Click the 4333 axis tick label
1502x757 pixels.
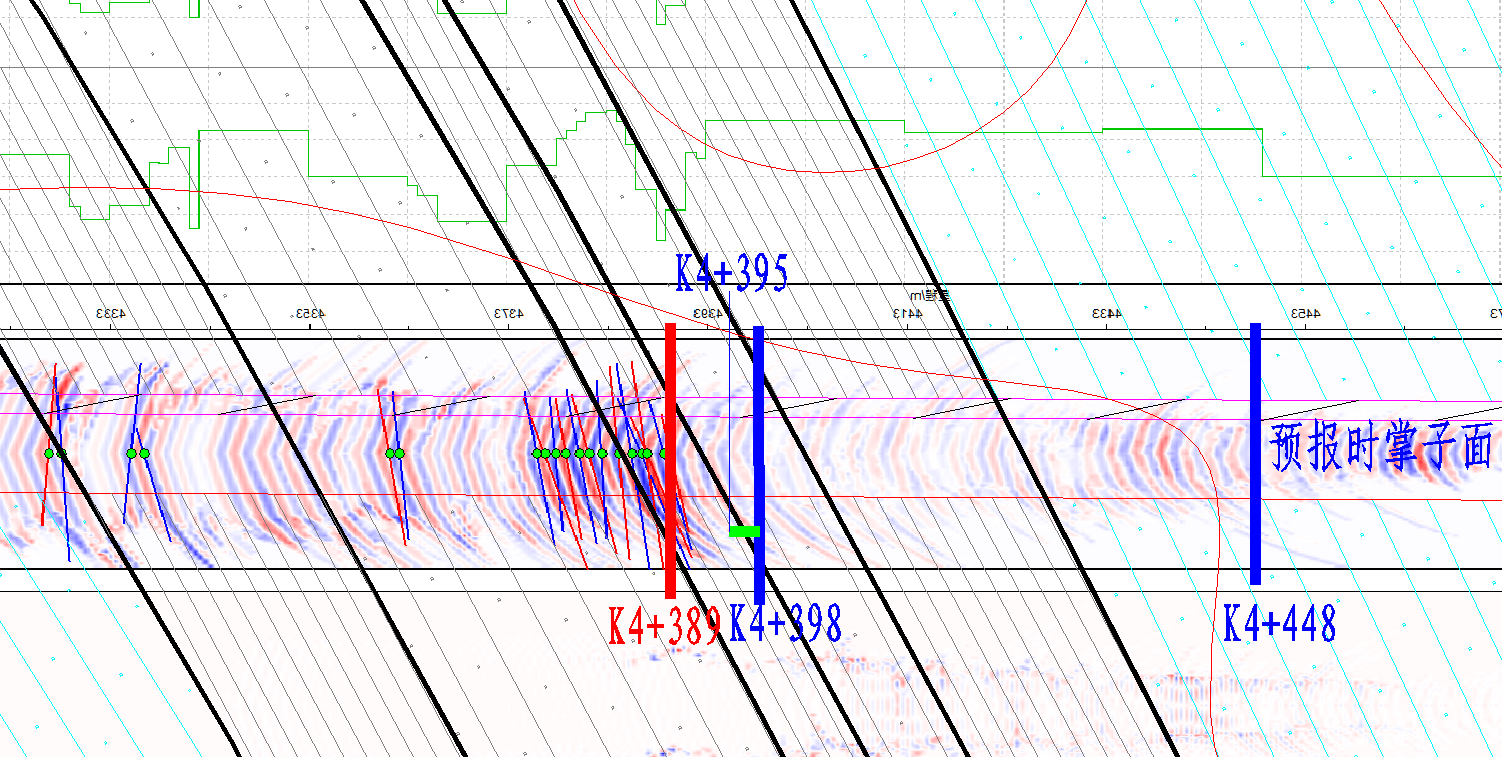click(112, 314)
